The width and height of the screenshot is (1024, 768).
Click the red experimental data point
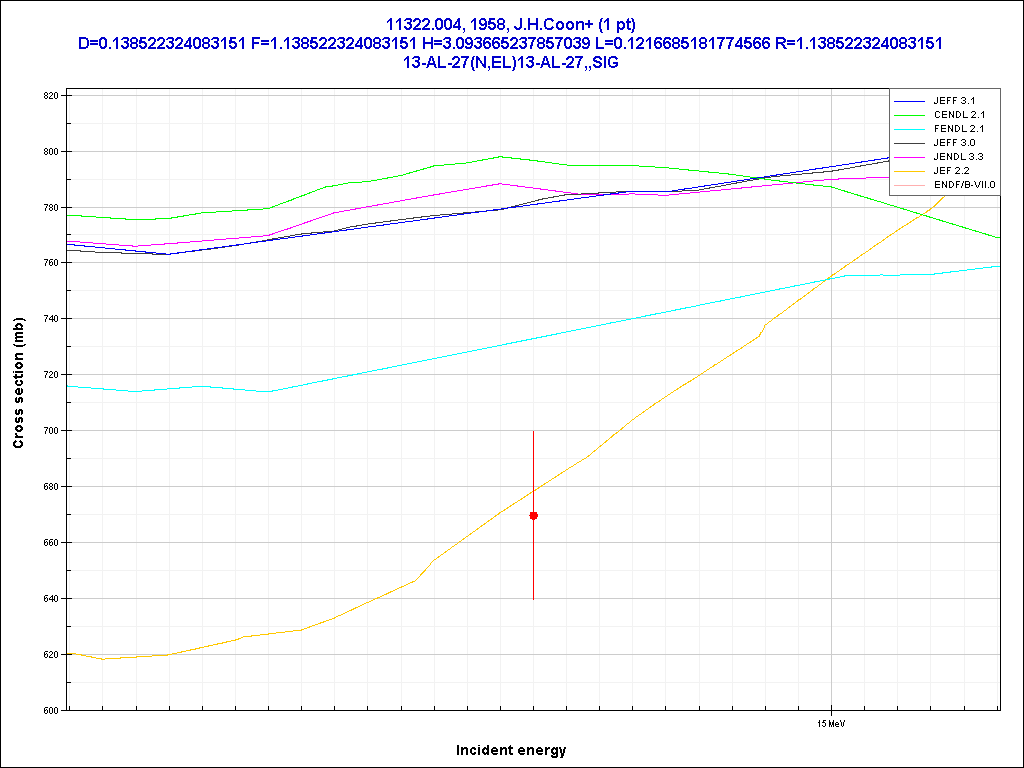[533, 515]
